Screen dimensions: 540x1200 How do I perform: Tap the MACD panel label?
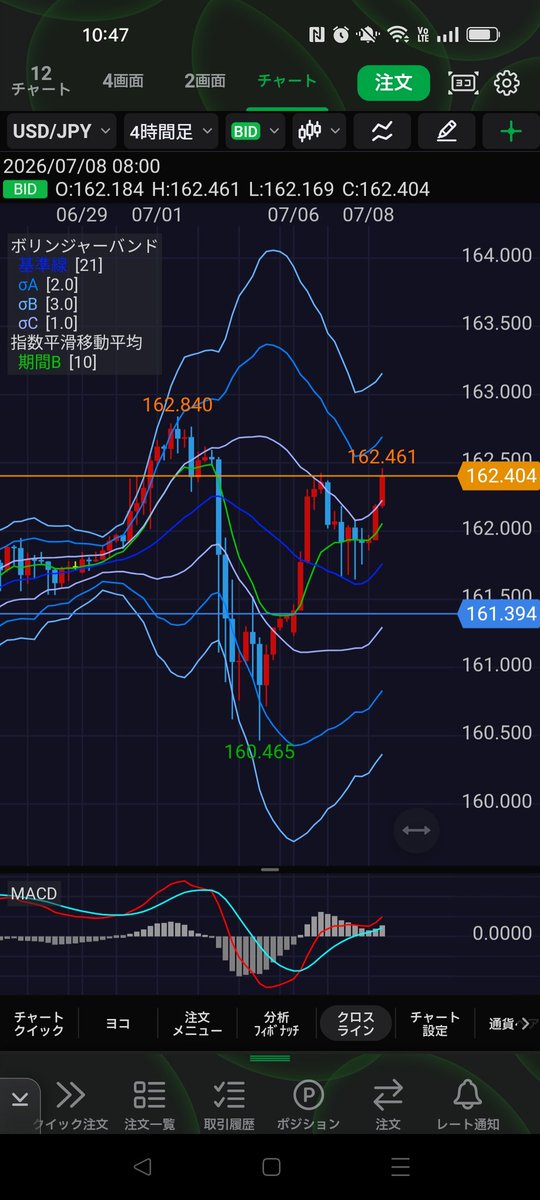(34, 893)
